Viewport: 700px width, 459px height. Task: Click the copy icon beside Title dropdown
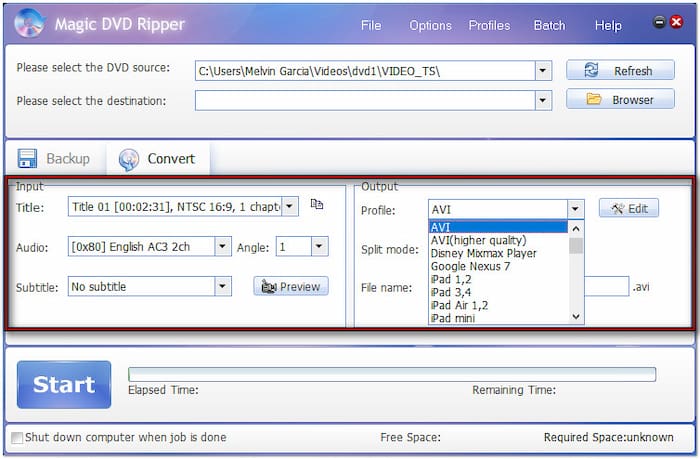coord(317,204)
